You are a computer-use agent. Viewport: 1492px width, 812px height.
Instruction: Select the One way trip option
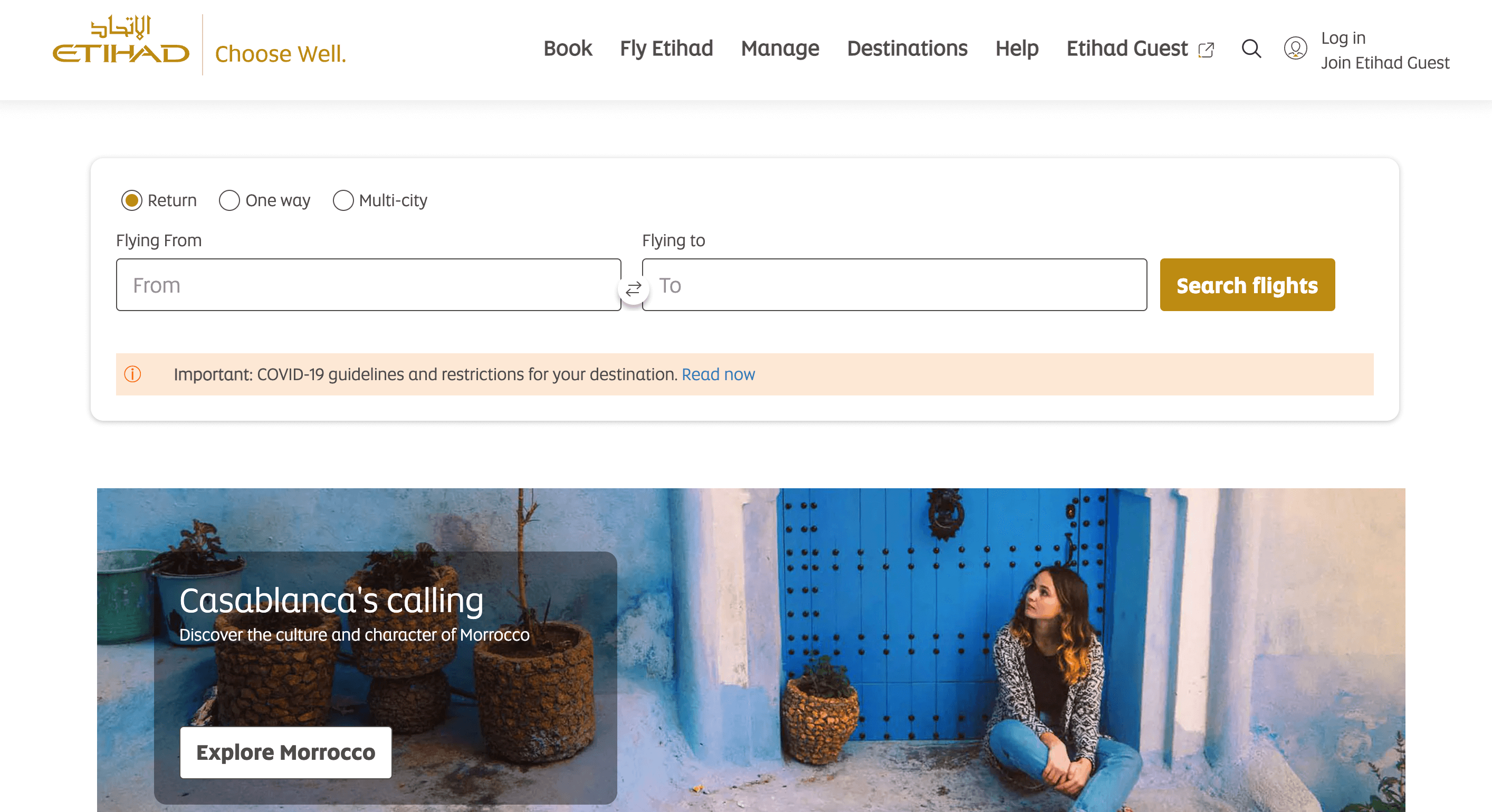pyautogui.click(x=229, y=201)
